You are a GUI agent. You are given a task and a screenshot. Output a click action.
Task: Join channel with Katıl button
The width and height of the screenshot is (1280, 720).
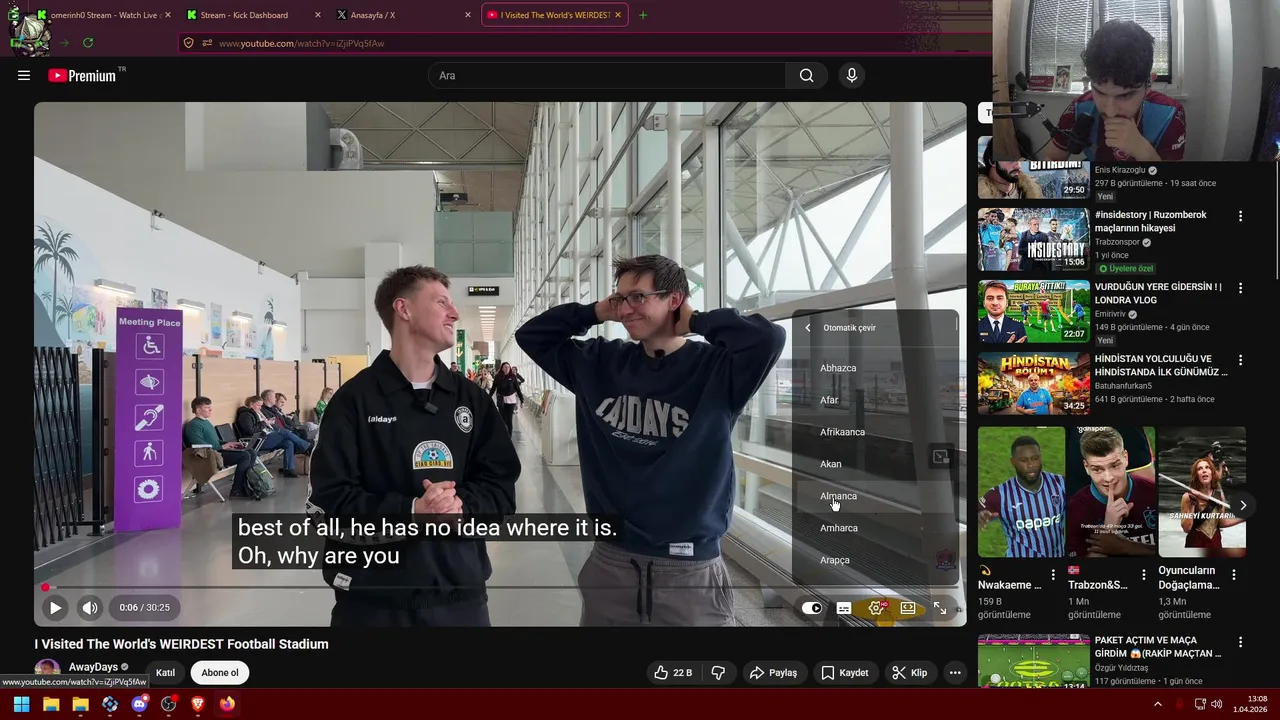(x=165, y=673)
